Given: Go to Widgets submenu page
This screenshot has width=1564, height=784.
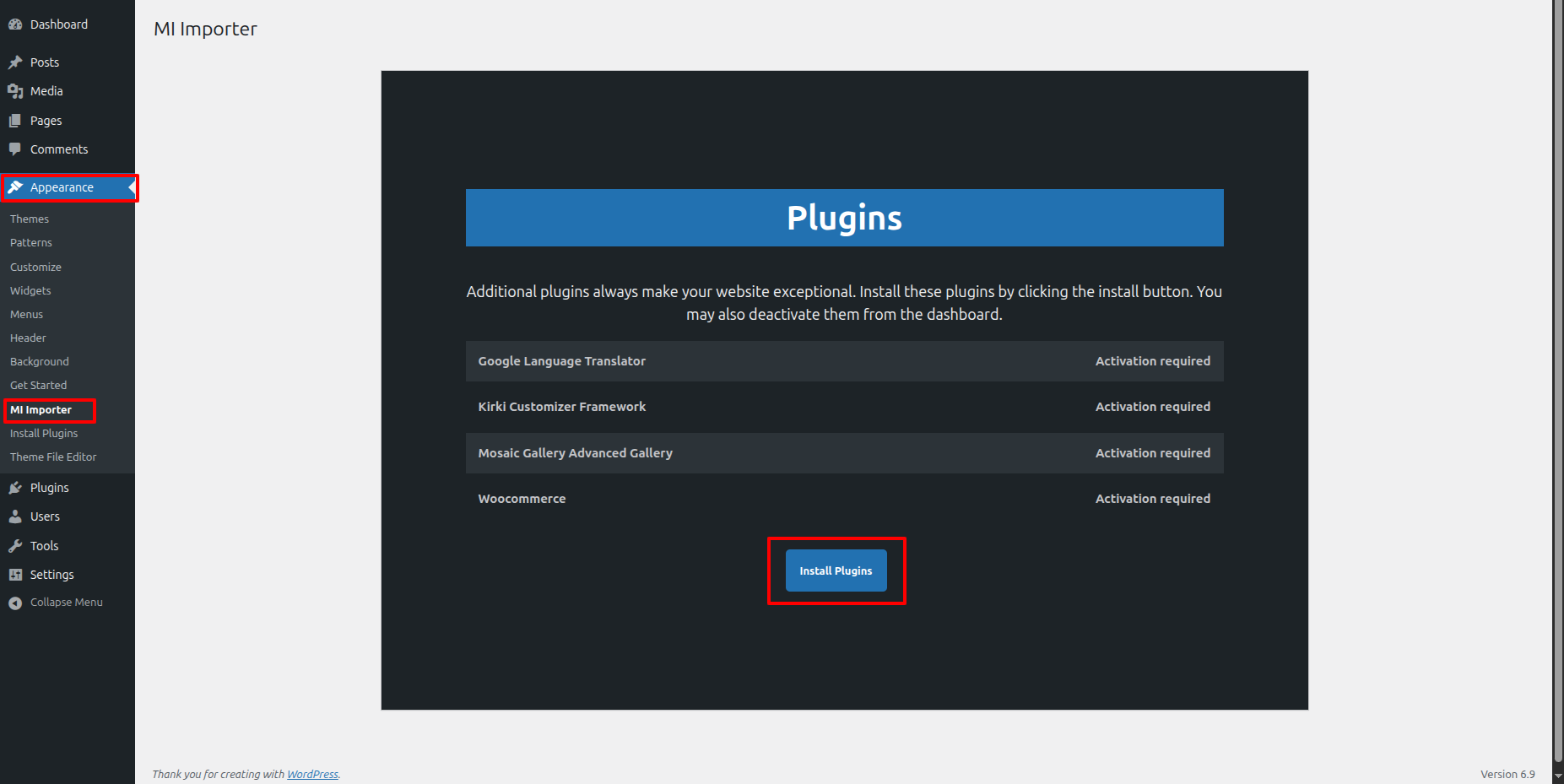Looking at the screenshot, I should [x=30, y=291].
